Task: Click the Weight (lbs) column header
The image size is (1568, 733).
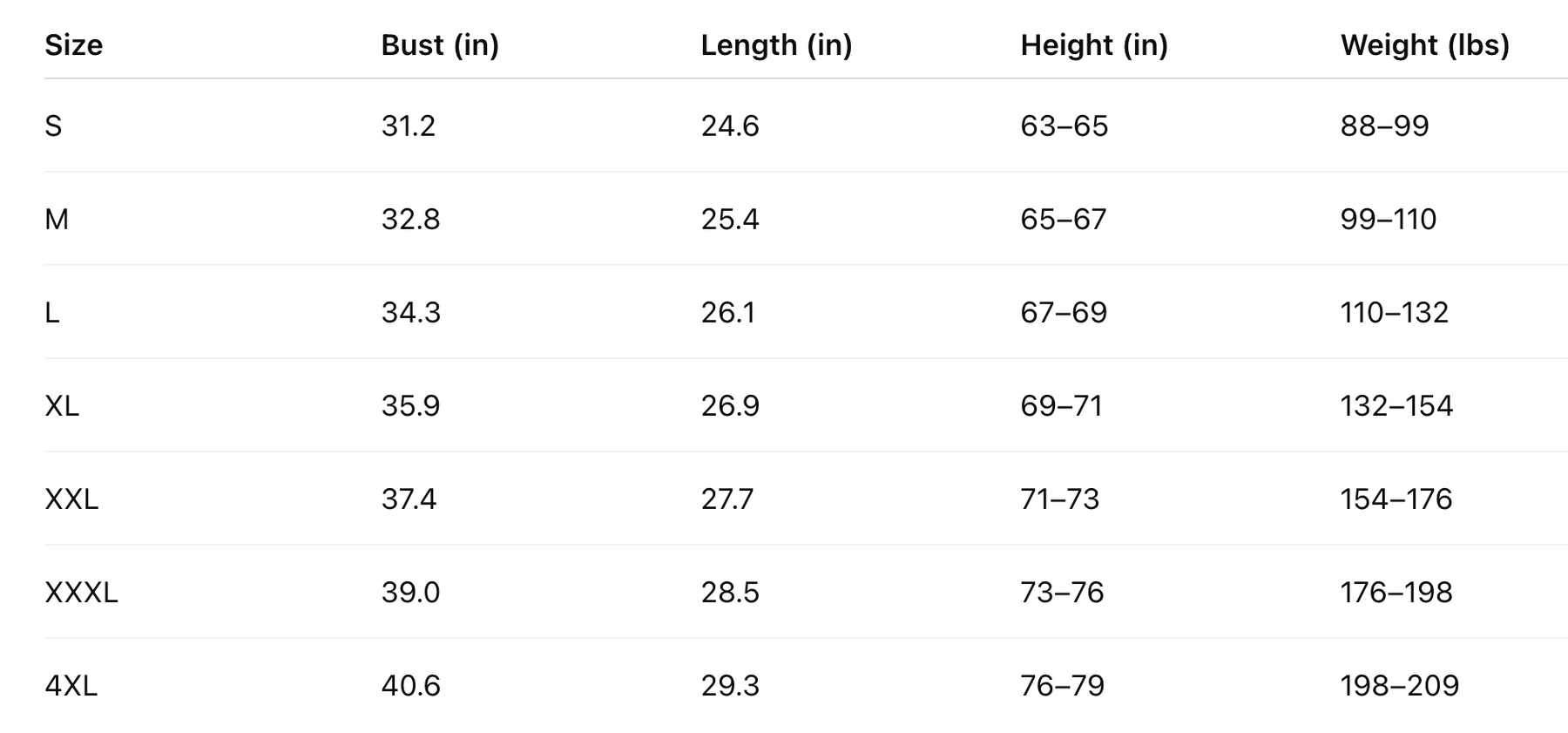Action: point(1425,45)
